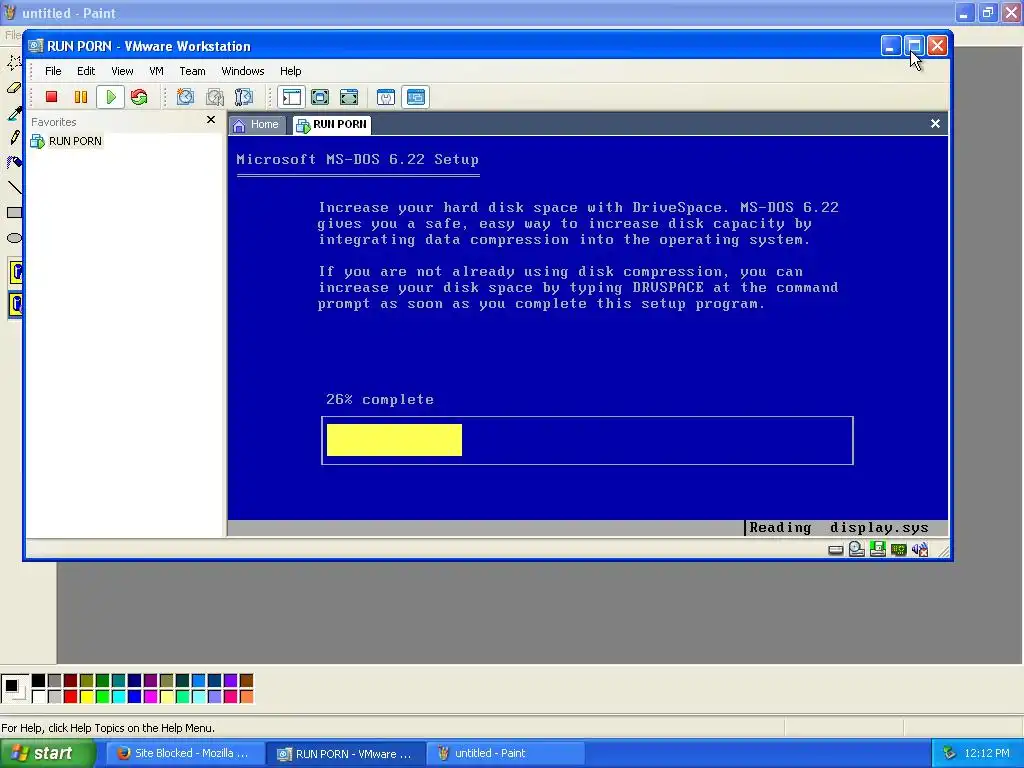
Task: Select the Free-Form Select tool in Paint
Action: pos(14,63)
